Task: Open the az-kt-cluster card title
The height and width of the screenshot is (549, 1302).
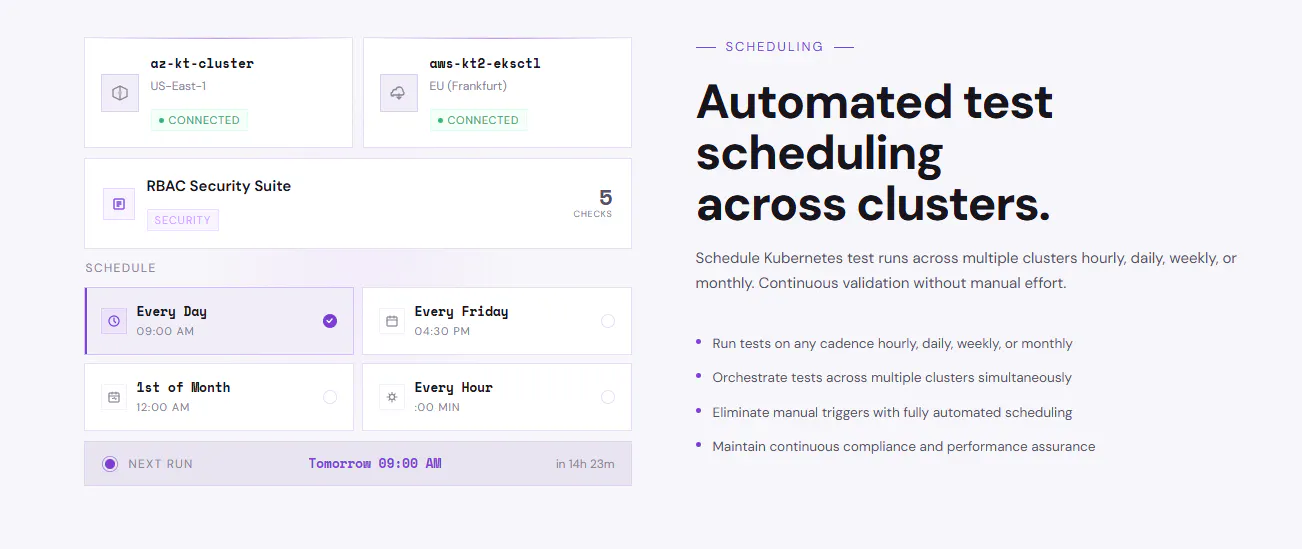Action: point(202,63)
